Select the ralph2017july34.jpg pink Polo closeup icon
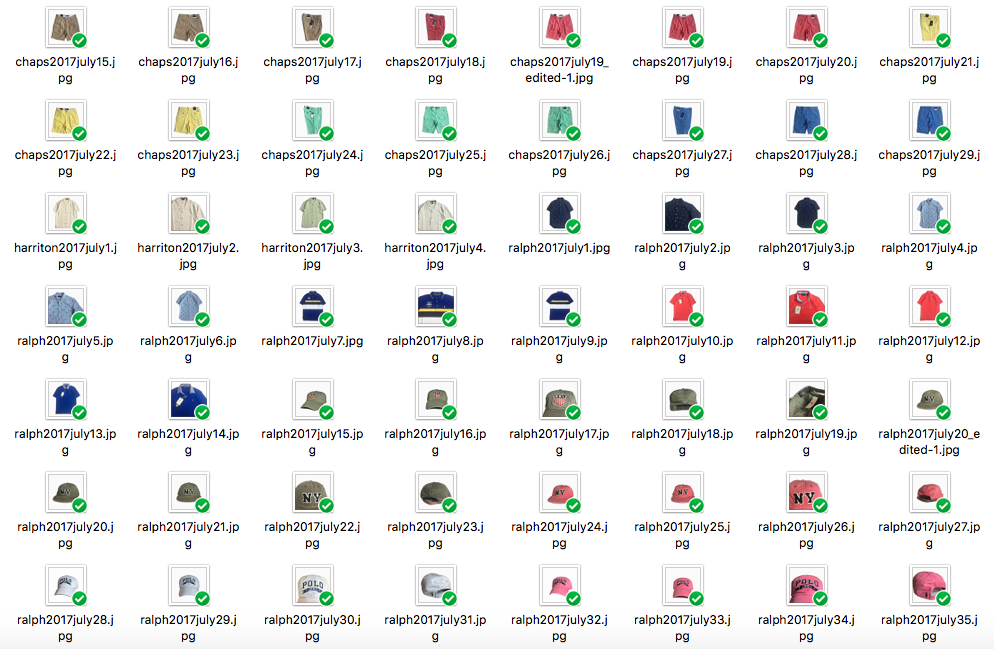Viewport: 994px width, 649px height. (806, 586)
